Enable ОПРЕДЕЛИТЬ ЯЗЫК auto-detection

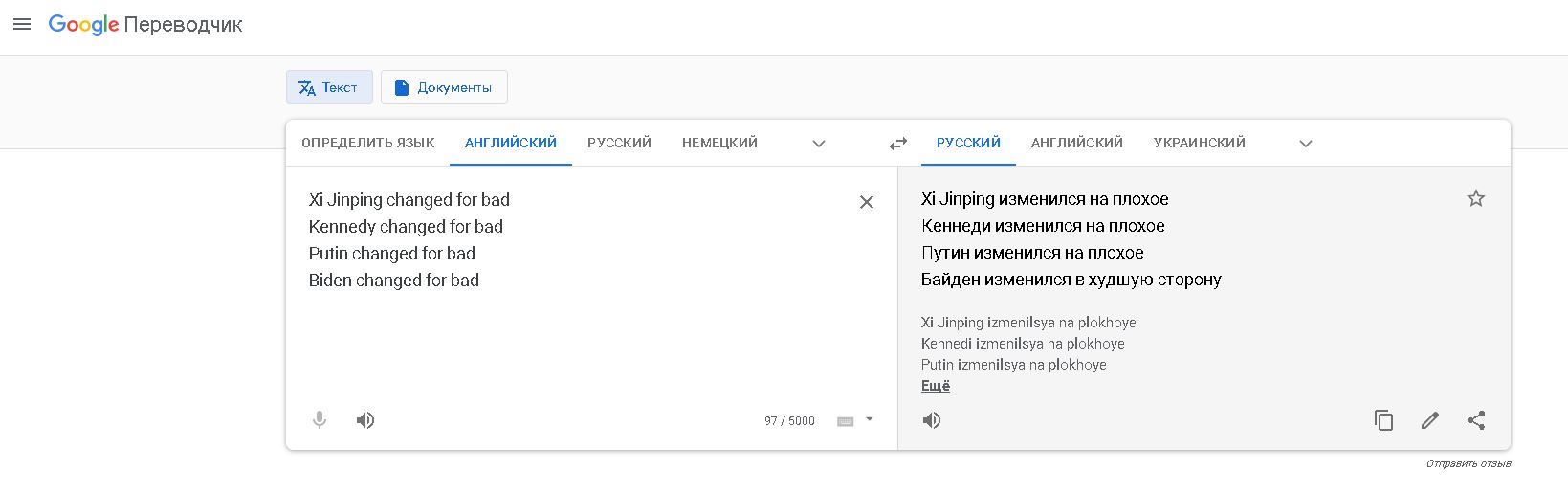tap(367, 143)
